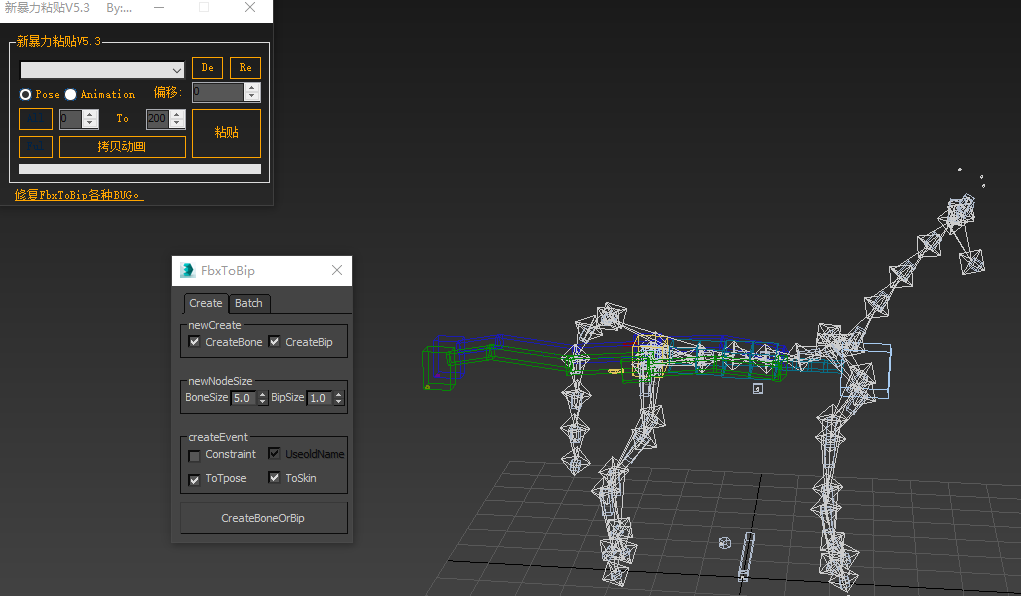Click the 3ds Max logo in FbxToBip title
The image size is (1021, 596).
click(x=187, y=271)
